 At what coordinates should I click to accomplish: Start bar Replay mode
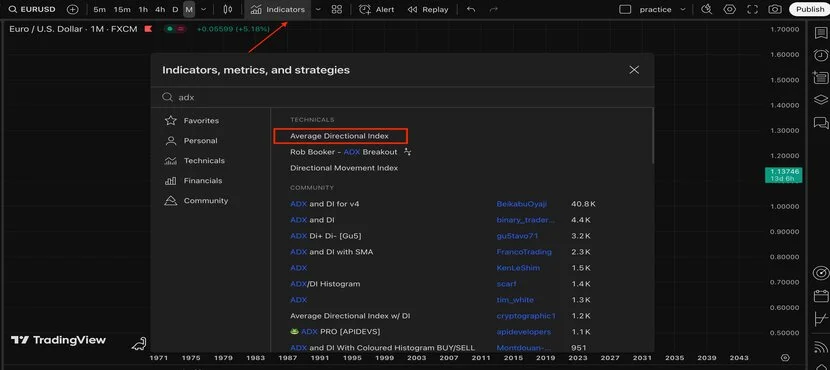pyautogui.click(x=428, y=10)
